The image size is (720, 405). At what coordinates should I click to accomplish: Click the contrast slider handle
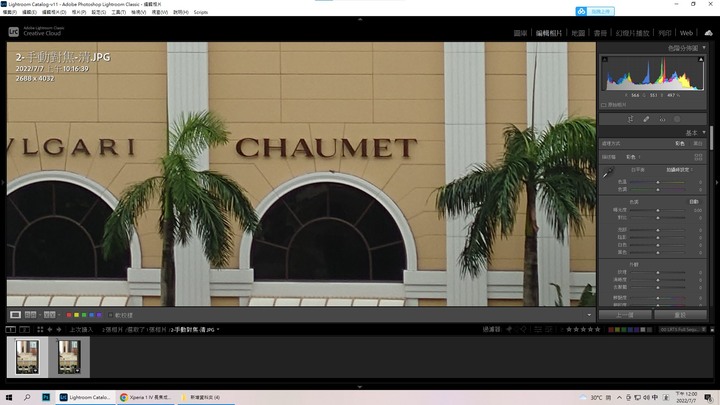pos(658,218)
